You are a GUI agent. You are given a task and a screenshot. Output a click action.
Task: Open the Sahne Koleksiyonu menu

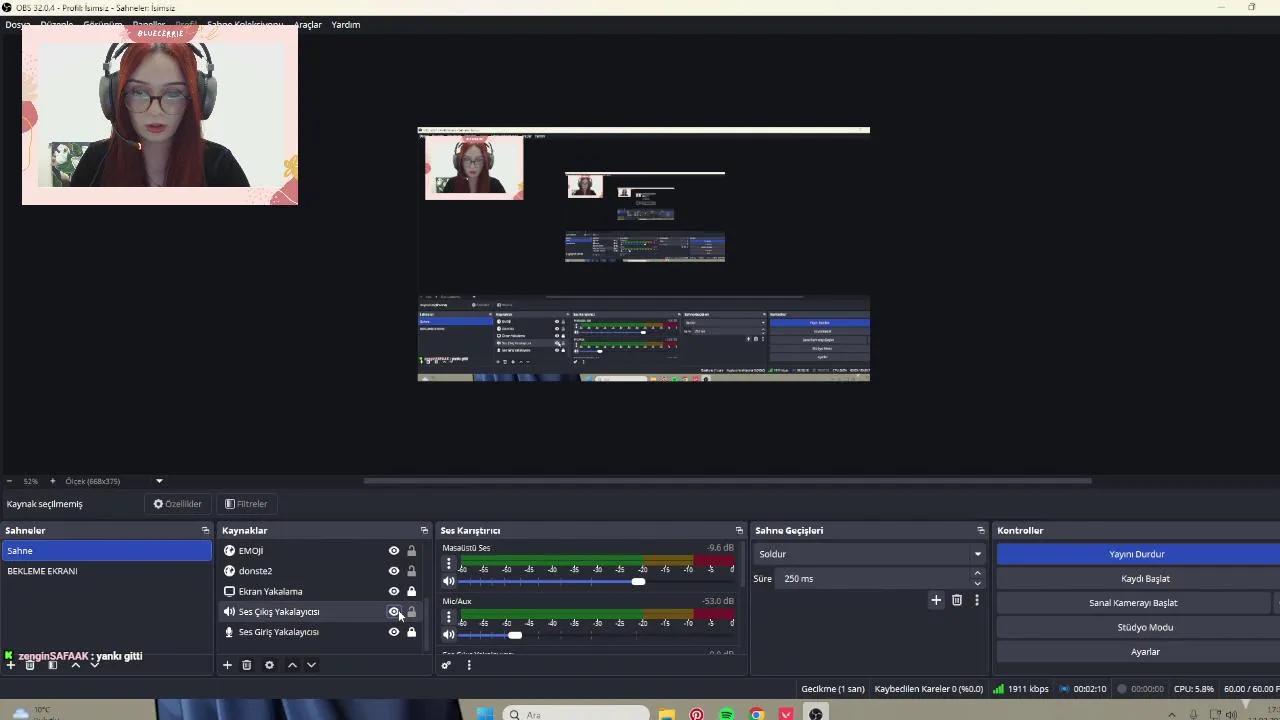tap(244, 24)
